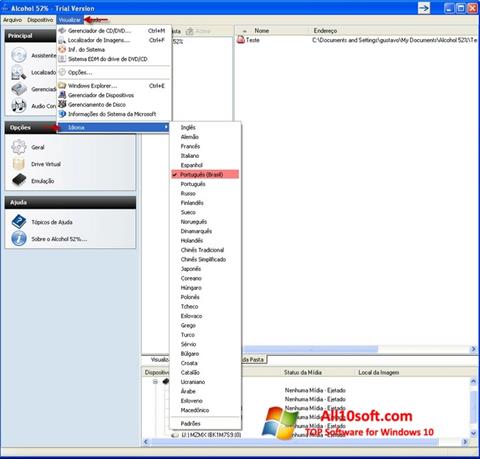
Task: Click the Sistema EDM do drive icon
Action: (62, 59)
